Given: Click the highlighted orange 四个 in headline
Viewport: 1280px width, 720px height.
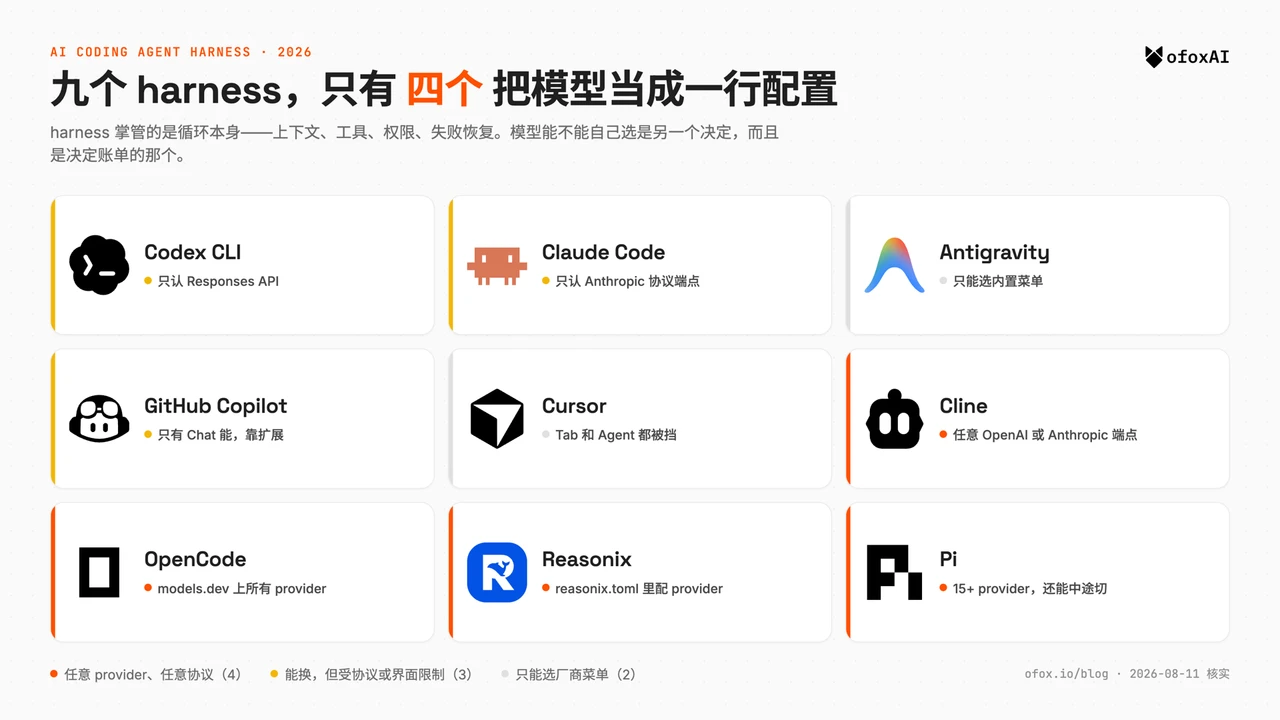Looking at the screenshot, I should [445, 90].
